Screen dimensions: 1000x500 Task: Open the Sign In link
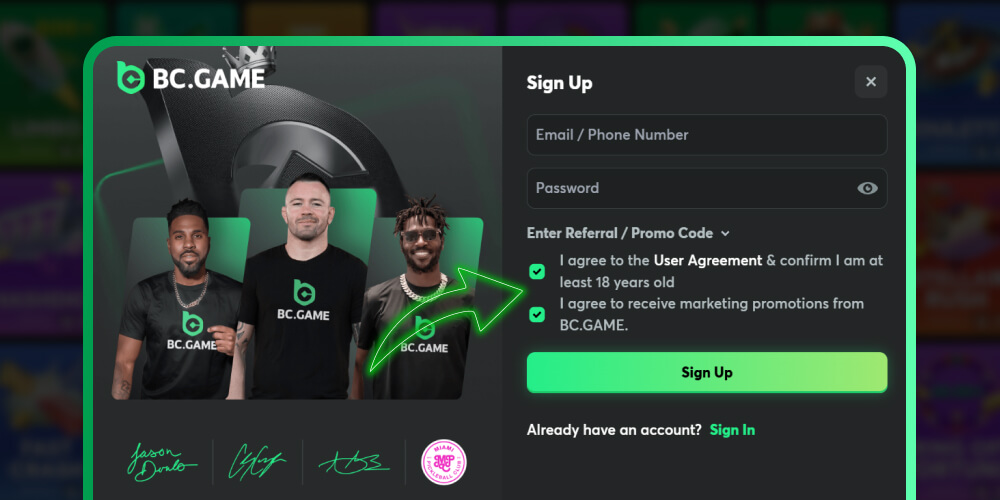(732, 430)
